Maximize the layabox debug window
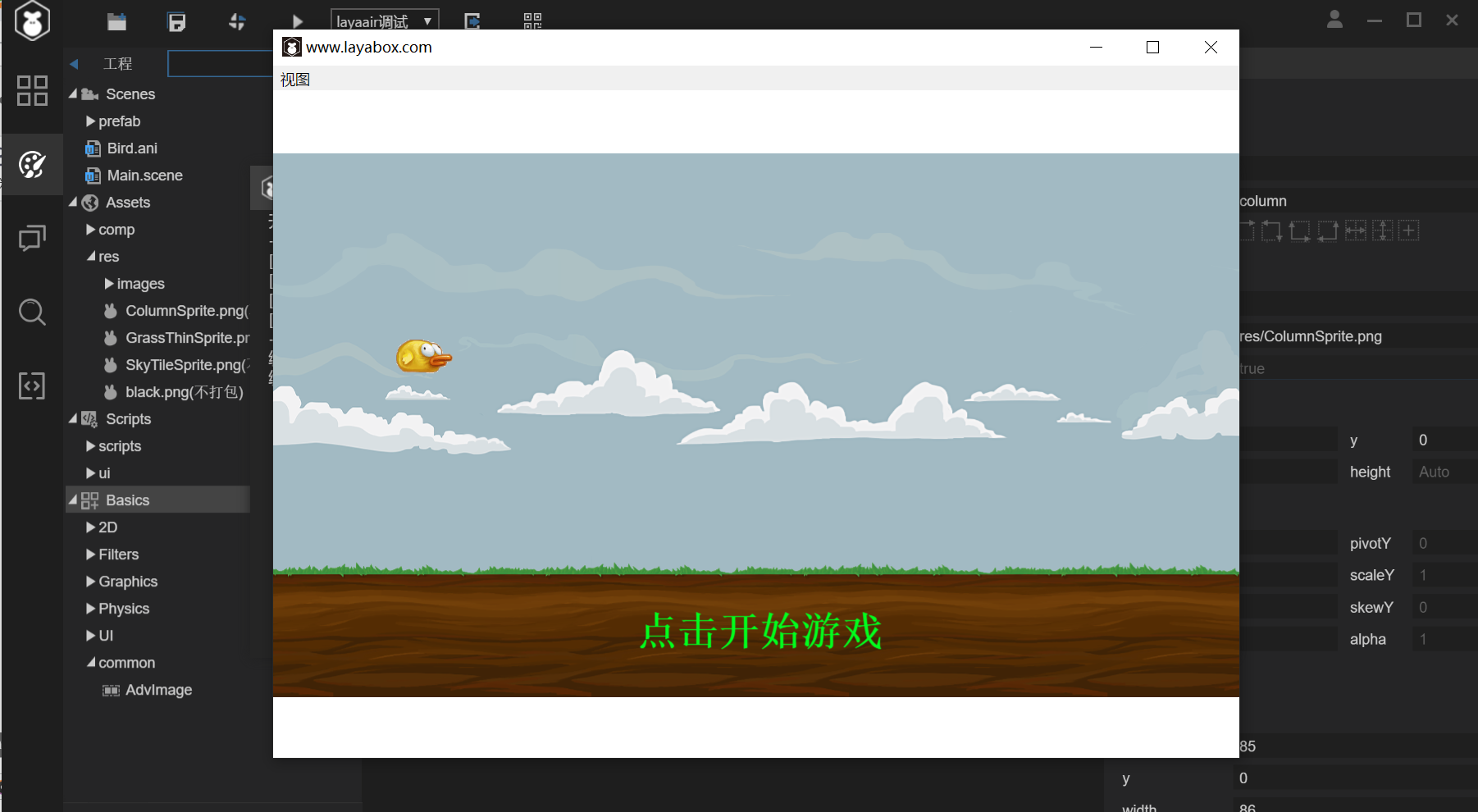The image size is (1478, 812). click(1152, 48)
